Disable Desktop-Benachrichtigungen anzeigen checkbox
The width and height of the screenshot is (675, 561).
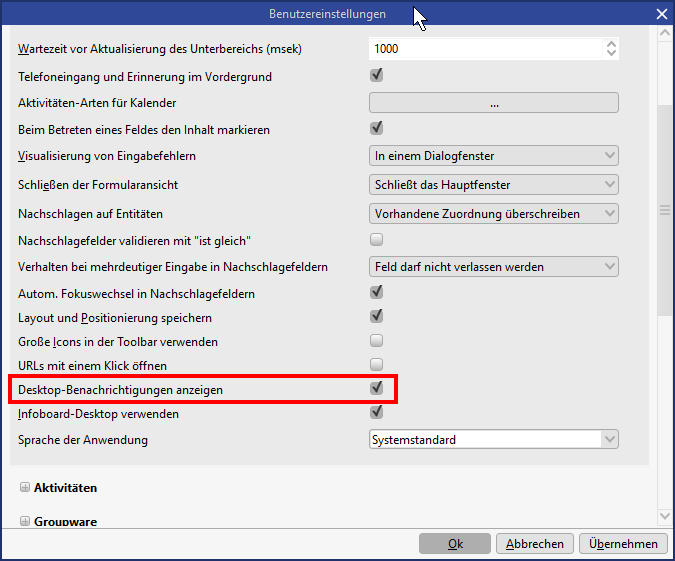tap(377, 388)
